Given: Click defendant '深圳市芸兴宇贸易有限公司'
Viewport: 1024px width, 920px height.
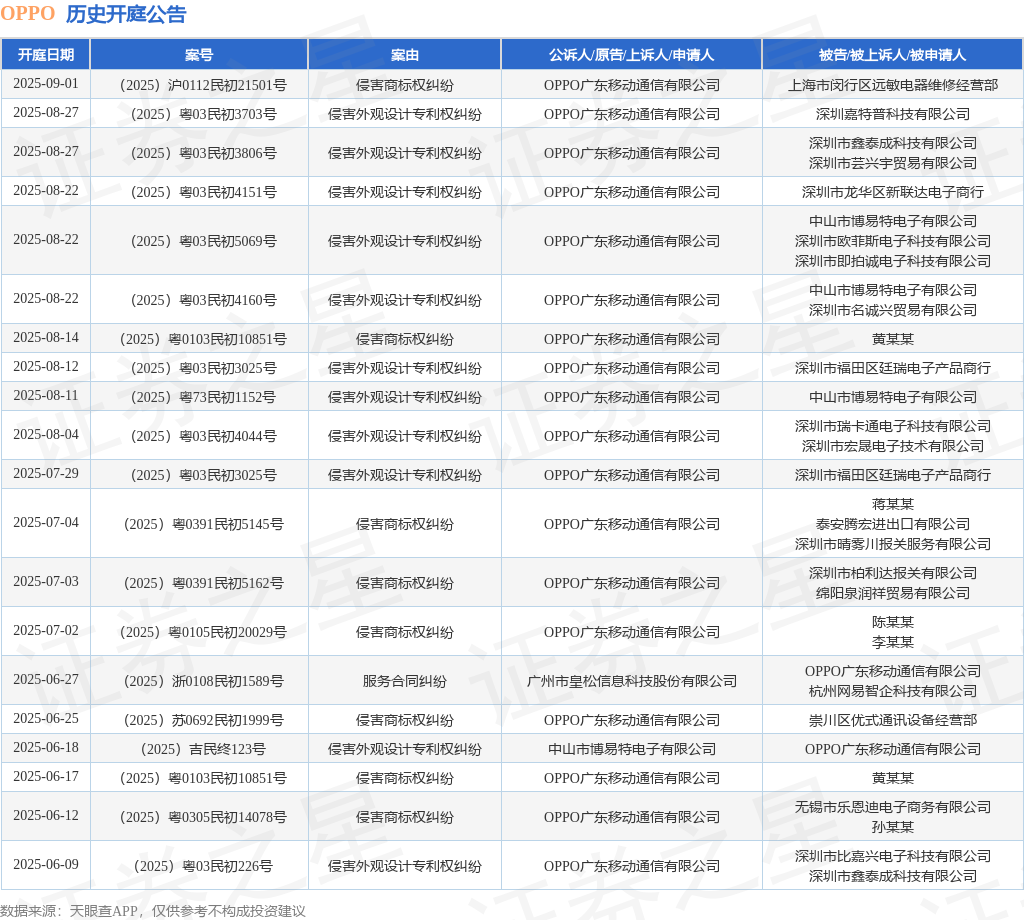Looking at the screenshot, I should pos(893,163).
